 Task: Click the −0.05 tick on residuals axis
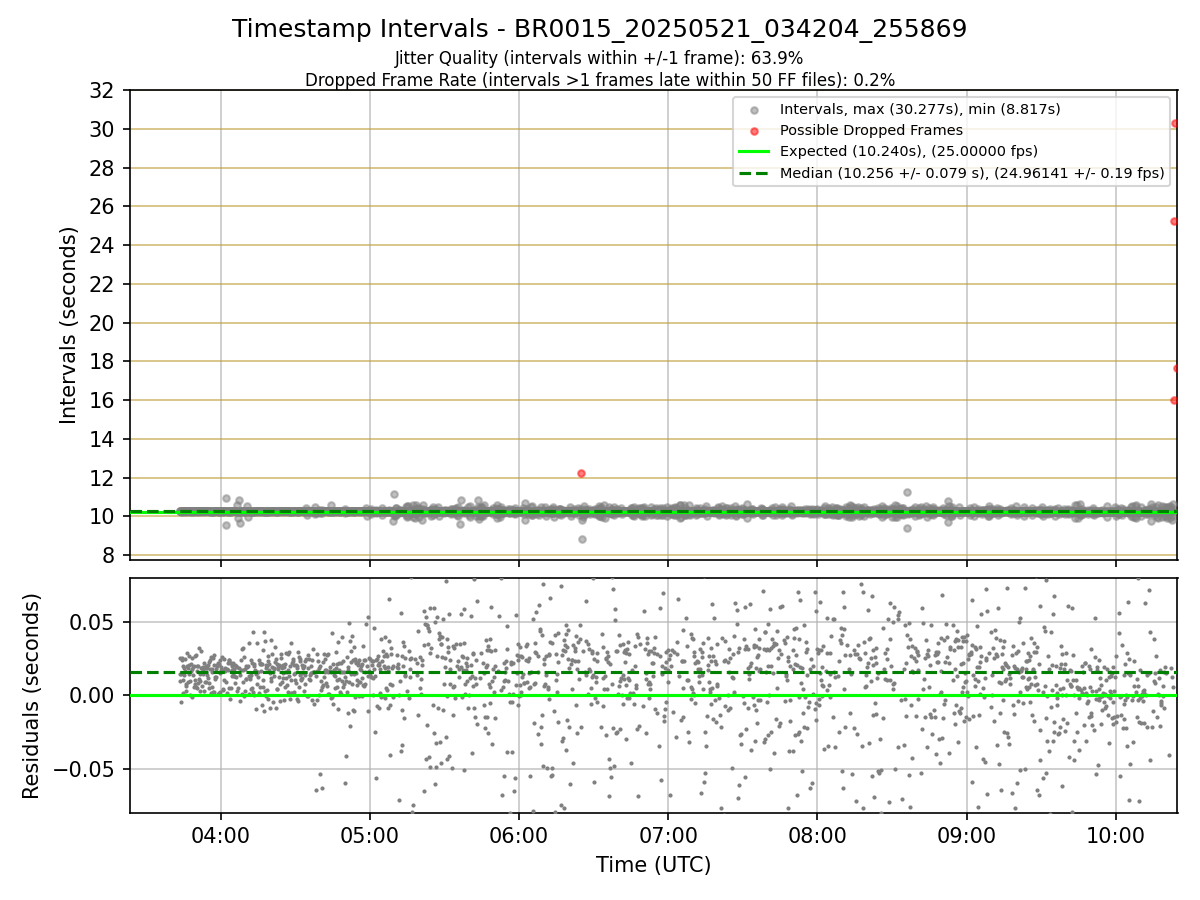click(x=84, y=770)
